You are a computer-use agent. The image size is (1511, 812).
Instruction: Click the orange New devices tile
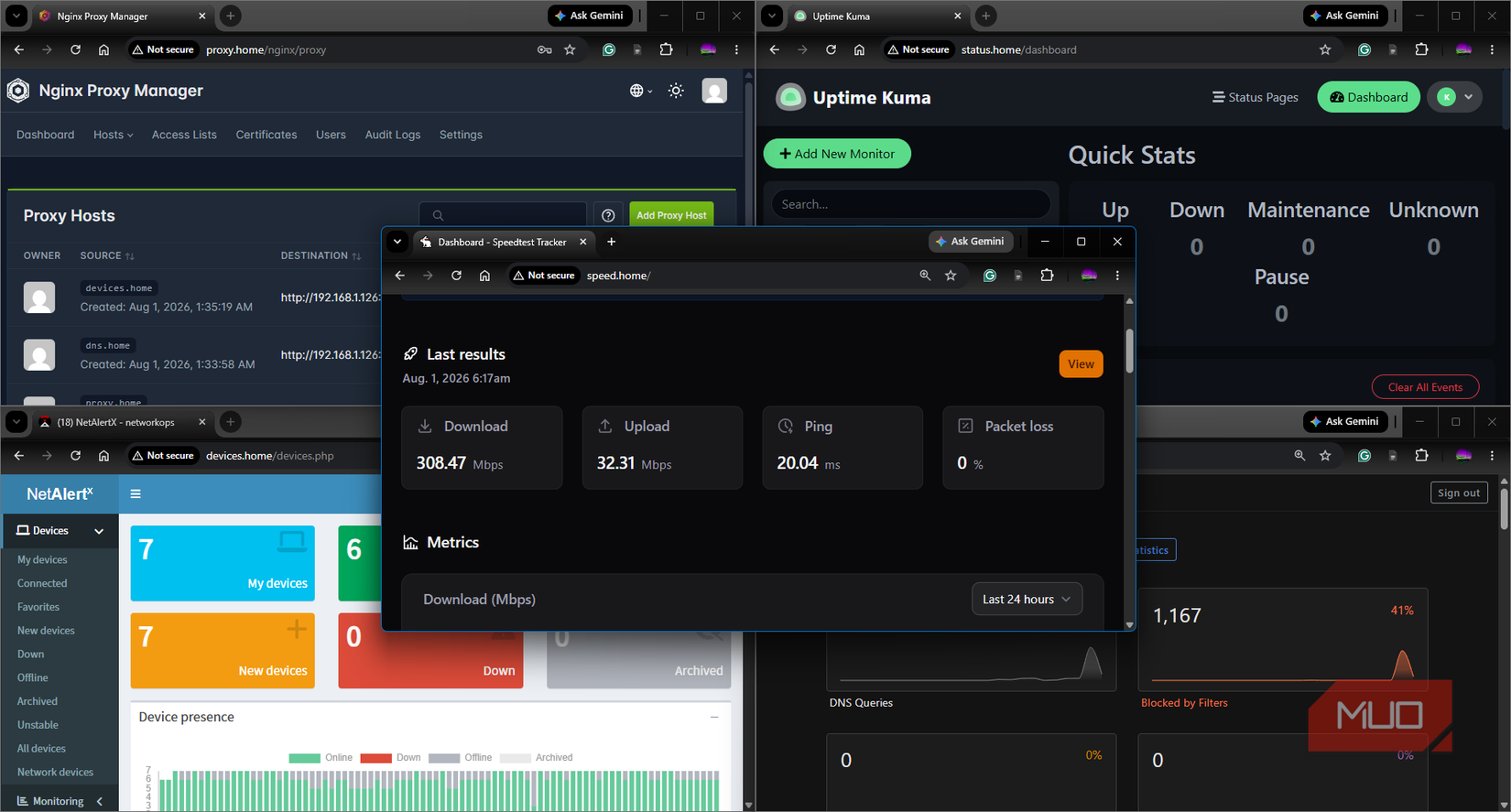(x=223, y=651)
